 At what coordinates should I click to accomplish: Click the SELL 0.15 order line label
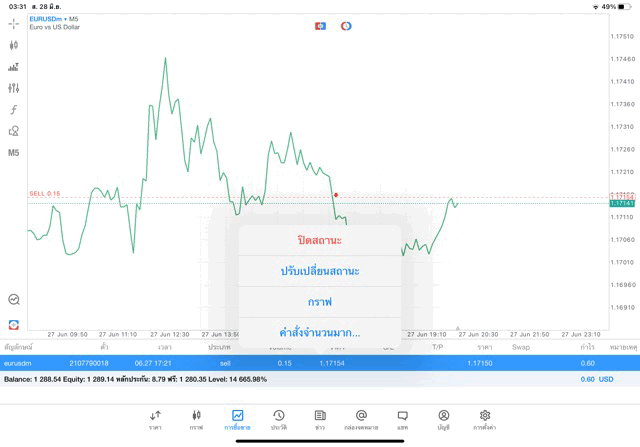[44, 194]
